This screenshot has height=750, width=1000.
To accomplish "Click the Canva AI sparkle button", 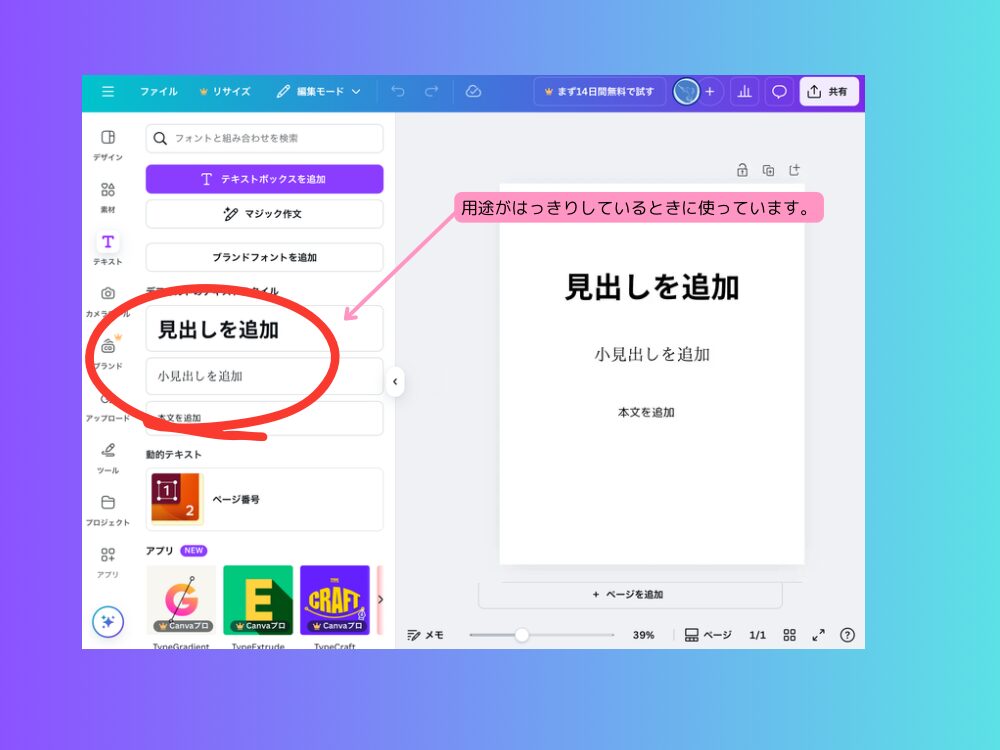I will point(108,622).
